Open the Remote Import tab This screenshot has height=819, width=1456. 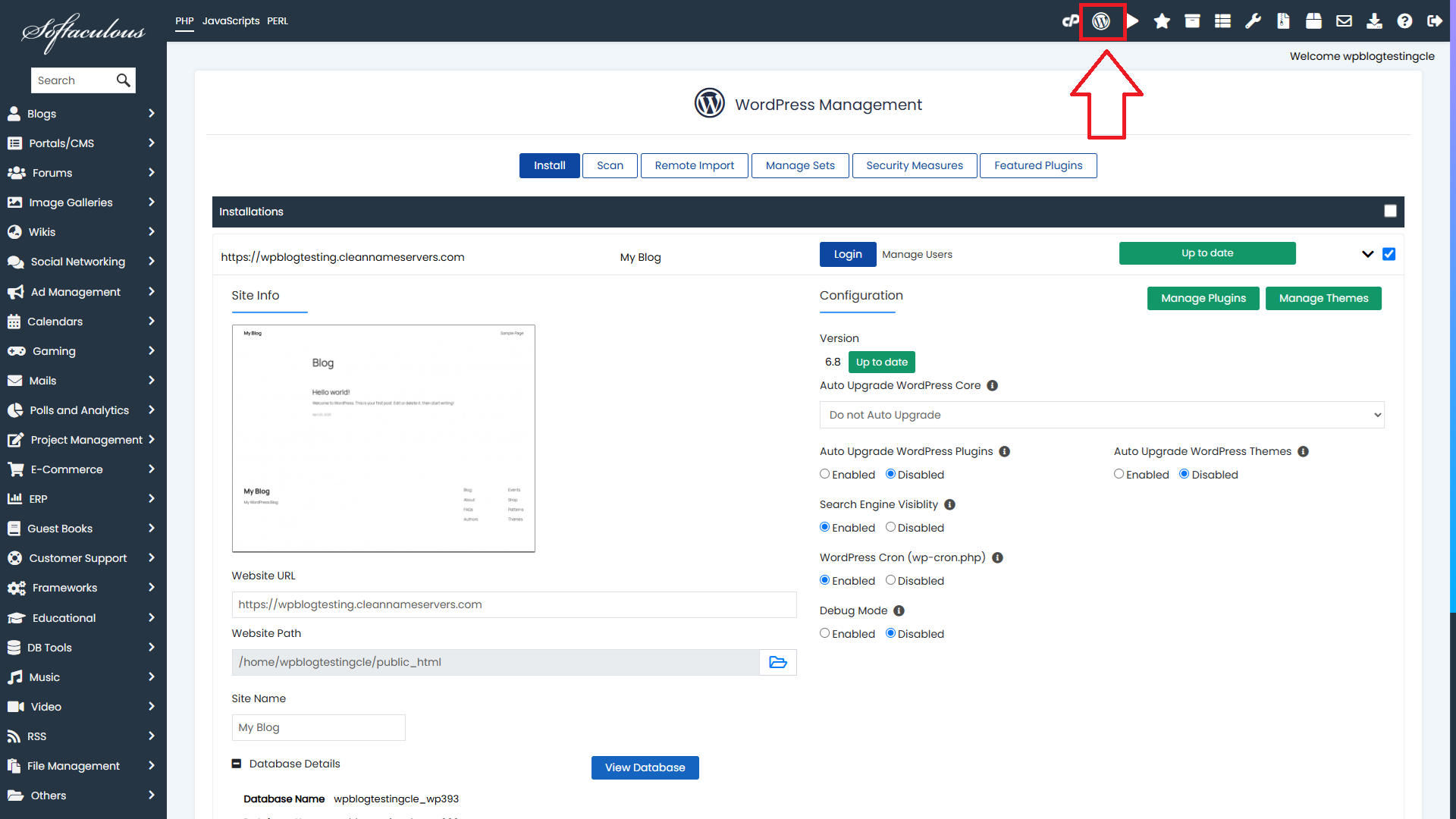pyautogui.click(x=695, y=166)
